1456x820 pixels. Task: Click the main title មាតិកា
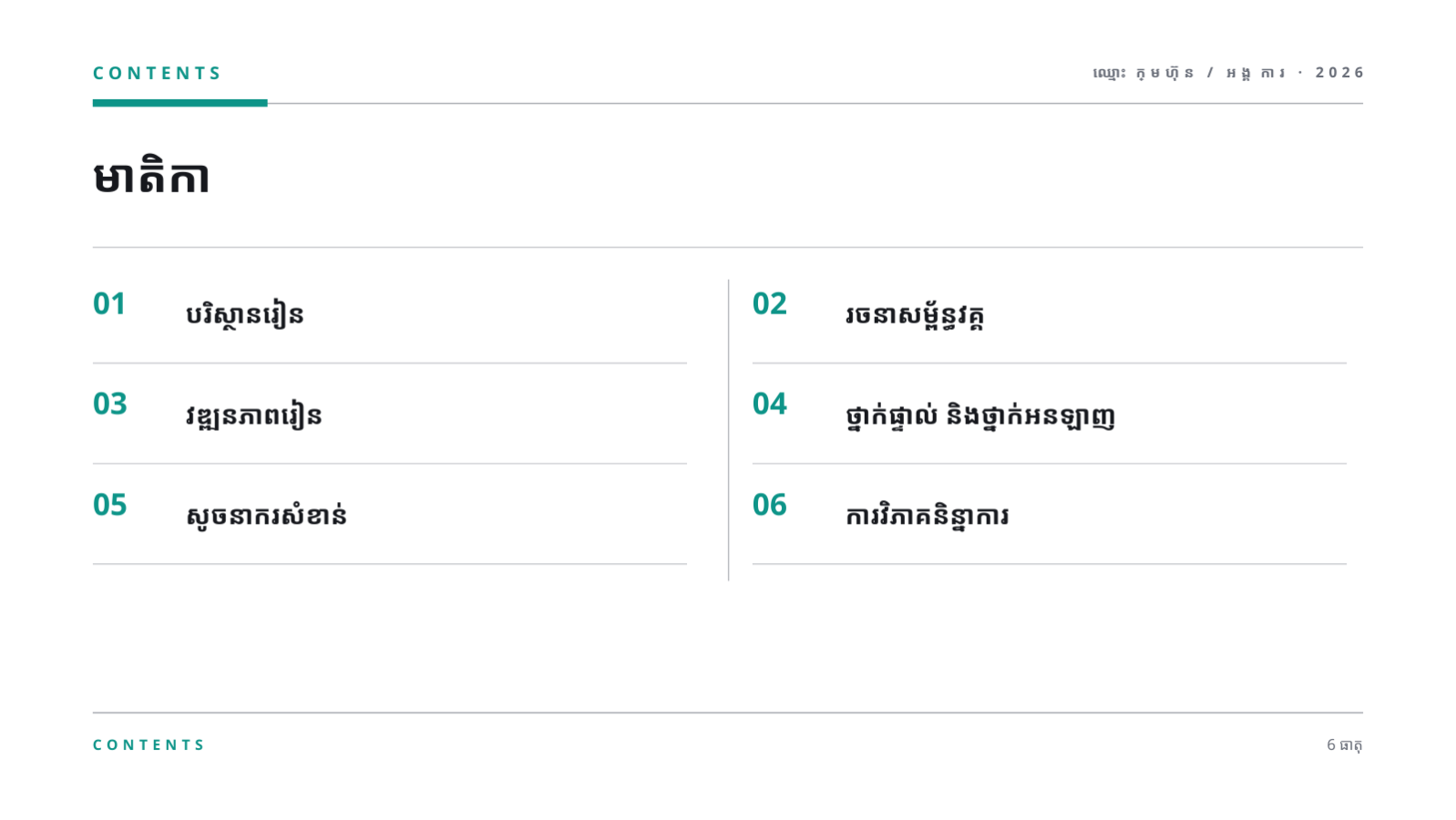(x=151, y=177)
